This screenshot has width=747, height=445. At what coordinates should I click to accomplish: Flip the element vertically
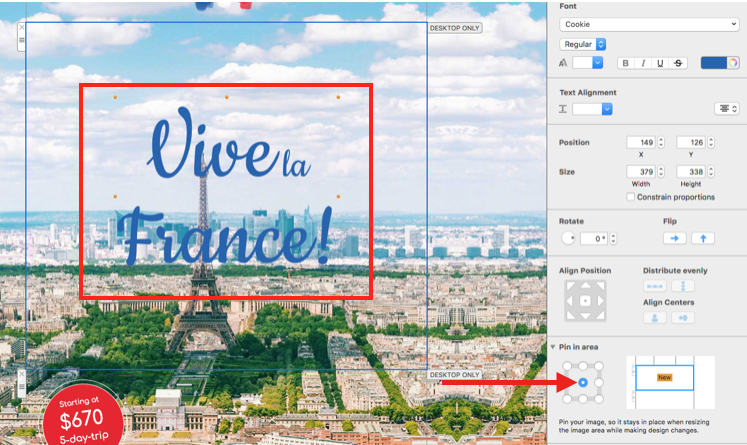[x=703, y=238]
